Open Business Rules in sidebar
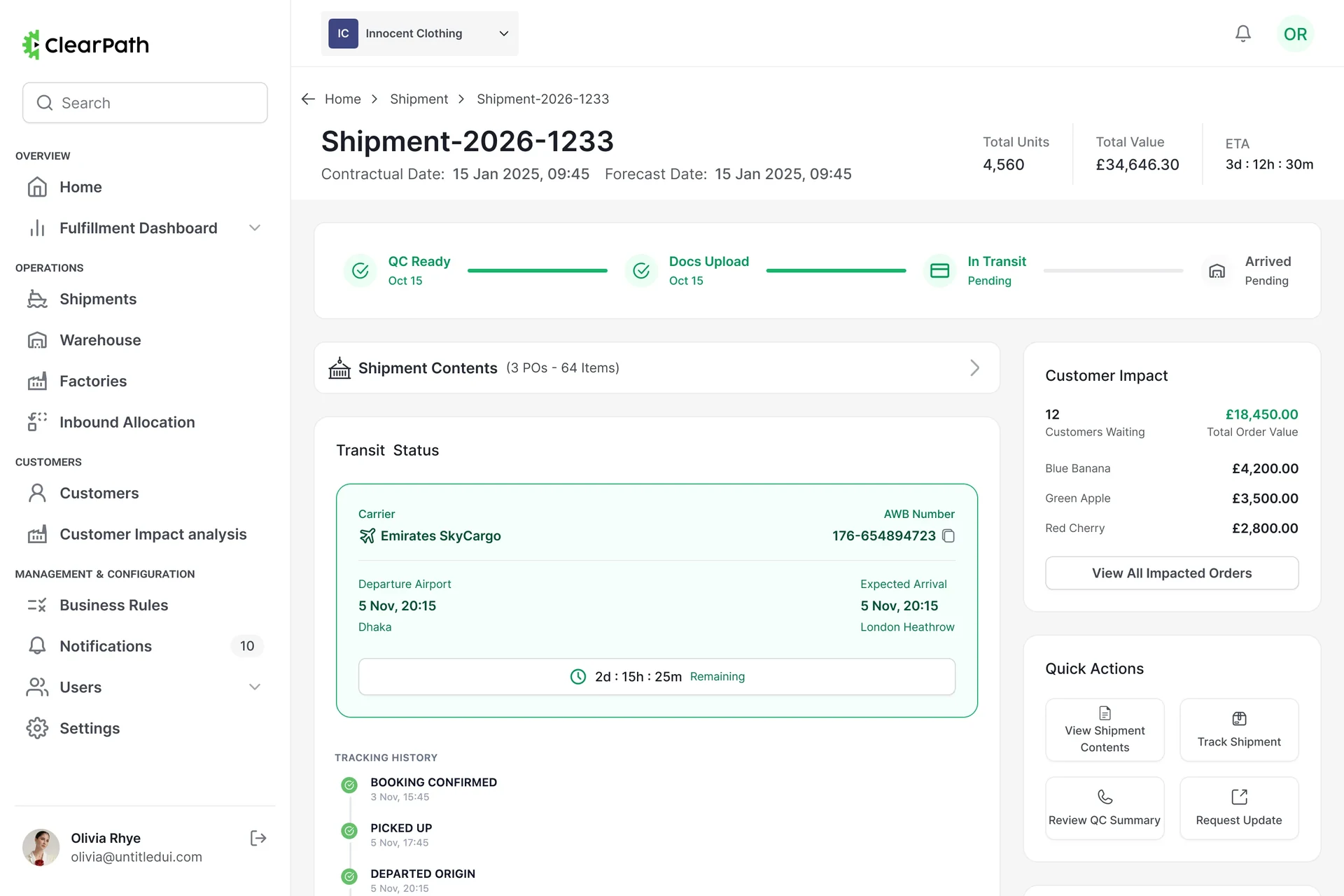The image size is (1344, 896). click(x=144, y=605)
